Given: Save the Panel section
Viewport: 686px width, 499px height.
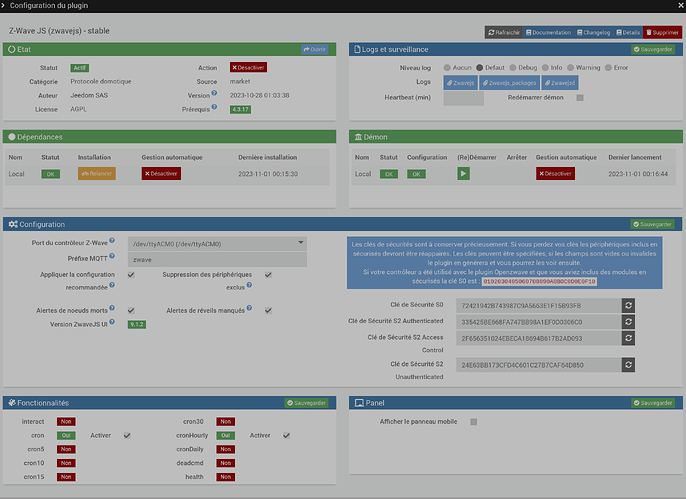Looking at the screenshot, I should coord(653,403).
